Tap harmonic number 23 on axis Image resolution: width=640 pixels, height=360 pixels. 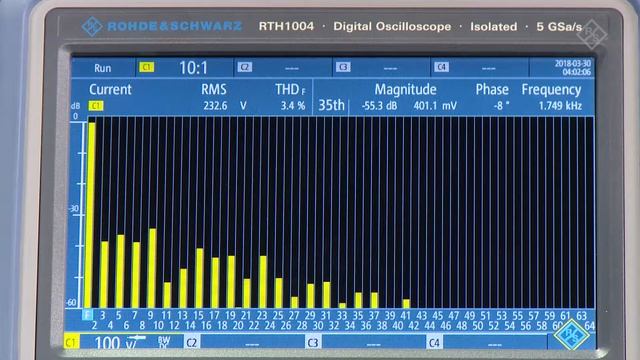coord(262,316)
